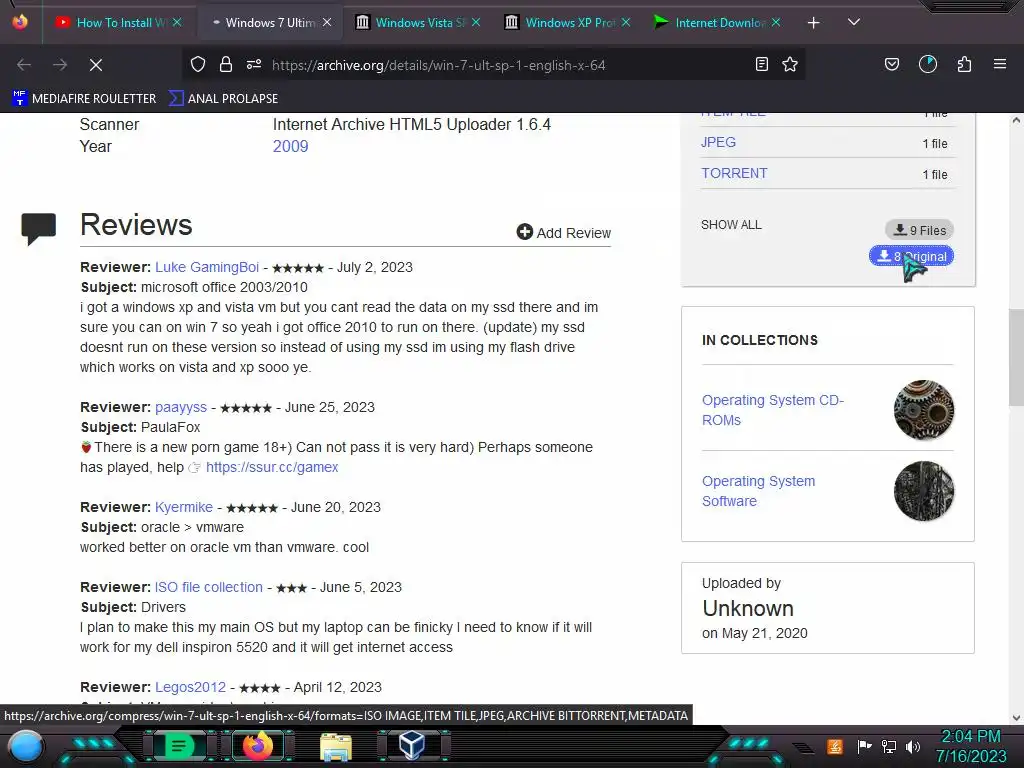This screenshot has height=768, width=1024.
Task: Click the Reviews speech bubble icon
Action: (39, 229)
